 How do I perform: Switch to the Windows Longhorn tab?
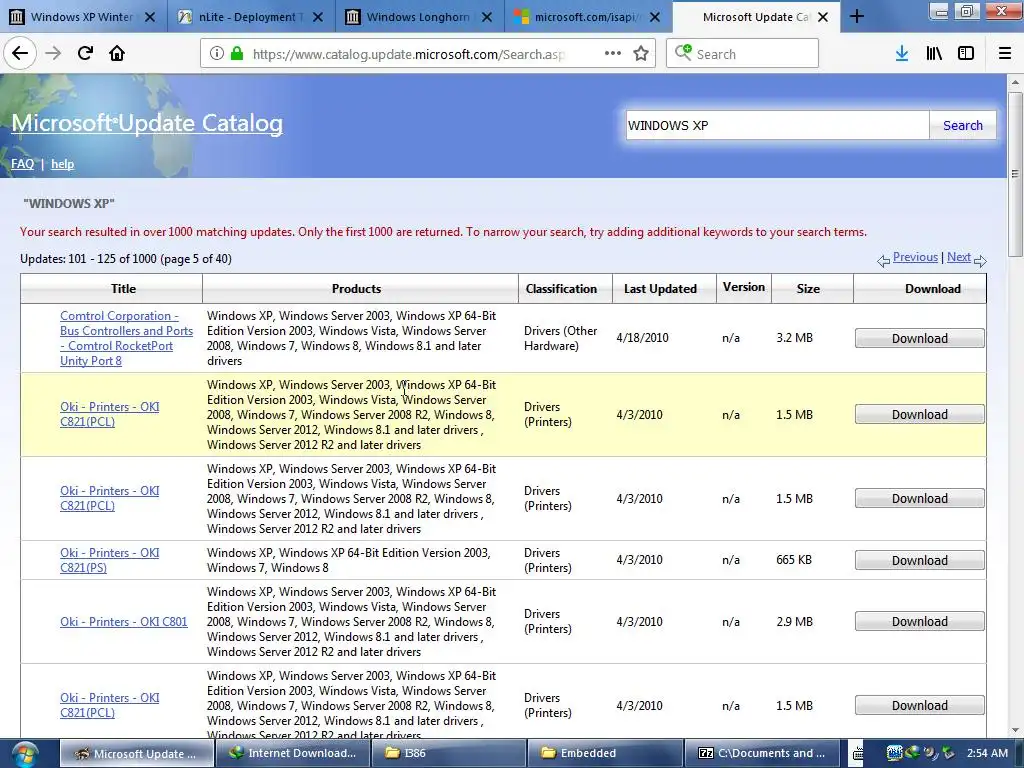pyautogui.click(x=420, y=17)
